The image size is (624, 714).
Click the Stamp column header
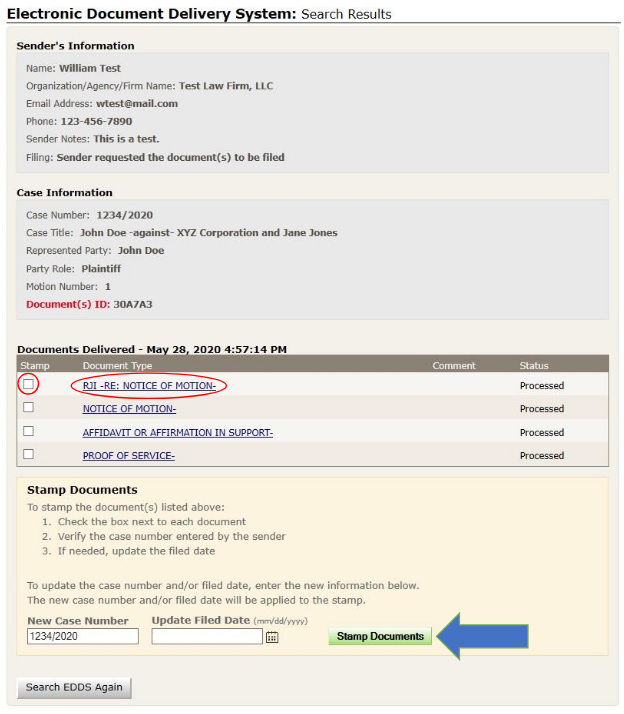[x=35, y=366]
